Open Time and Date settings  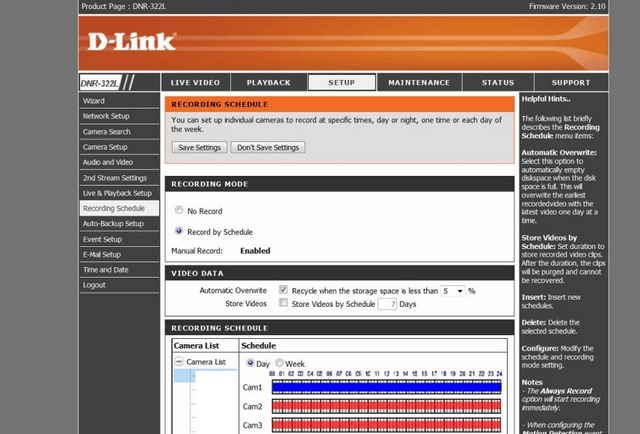(119, 270)
